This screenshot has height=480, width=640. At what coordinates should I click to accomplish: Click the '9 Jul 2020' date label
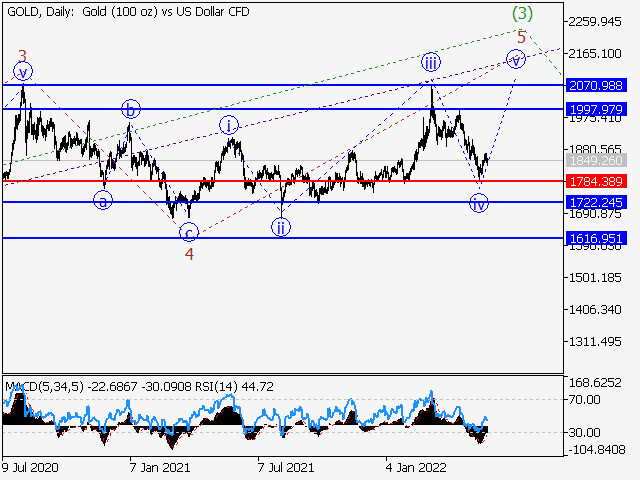(30, 467)
